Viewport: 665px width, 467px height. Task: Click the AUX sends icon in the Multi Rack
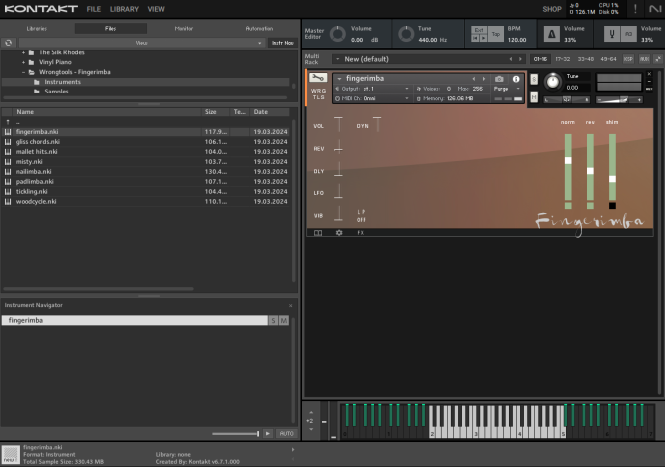pos(644,59)
